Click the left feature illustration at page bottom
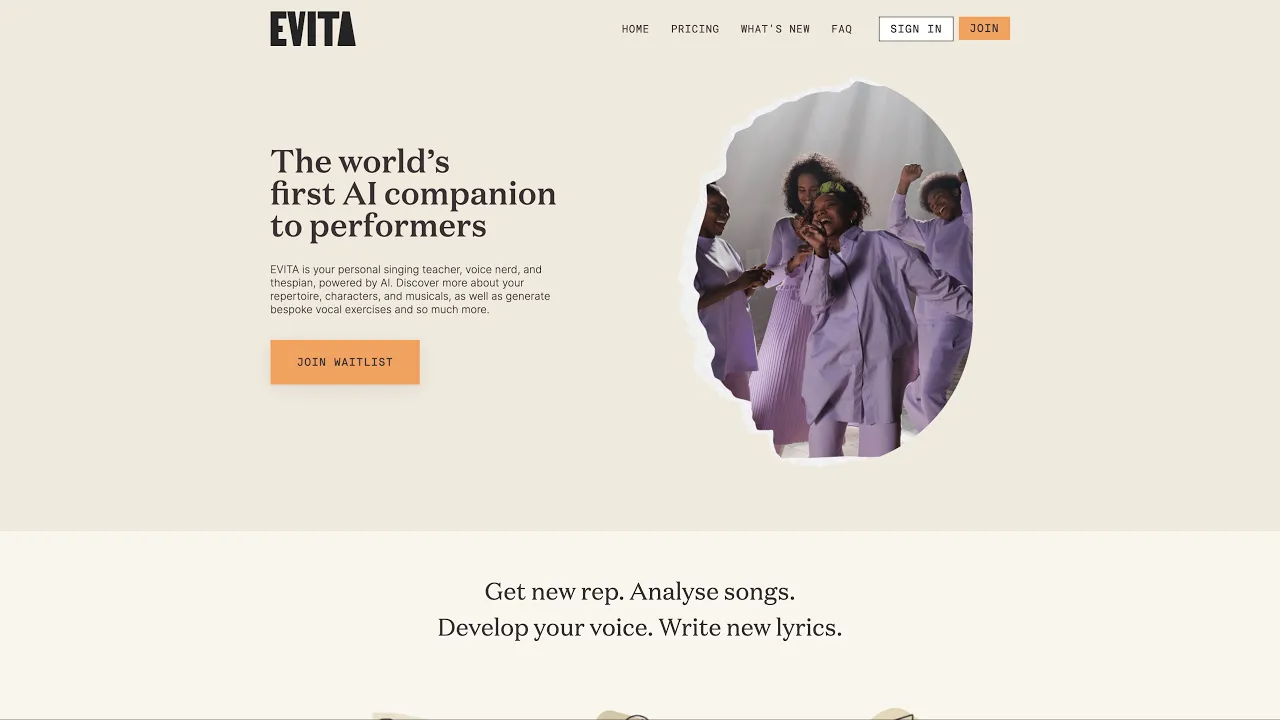 395,714
